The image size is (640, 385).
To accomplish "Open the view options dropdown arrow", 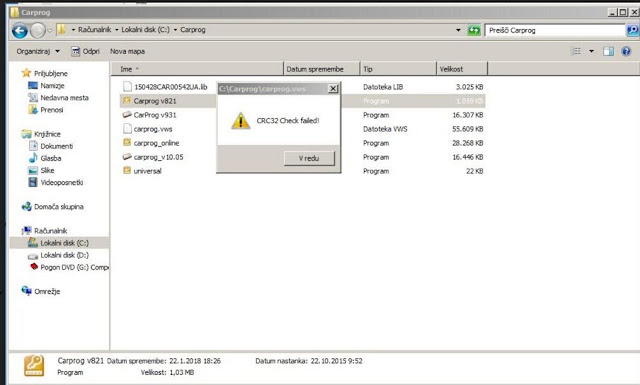I will click(x=591, y=51).
